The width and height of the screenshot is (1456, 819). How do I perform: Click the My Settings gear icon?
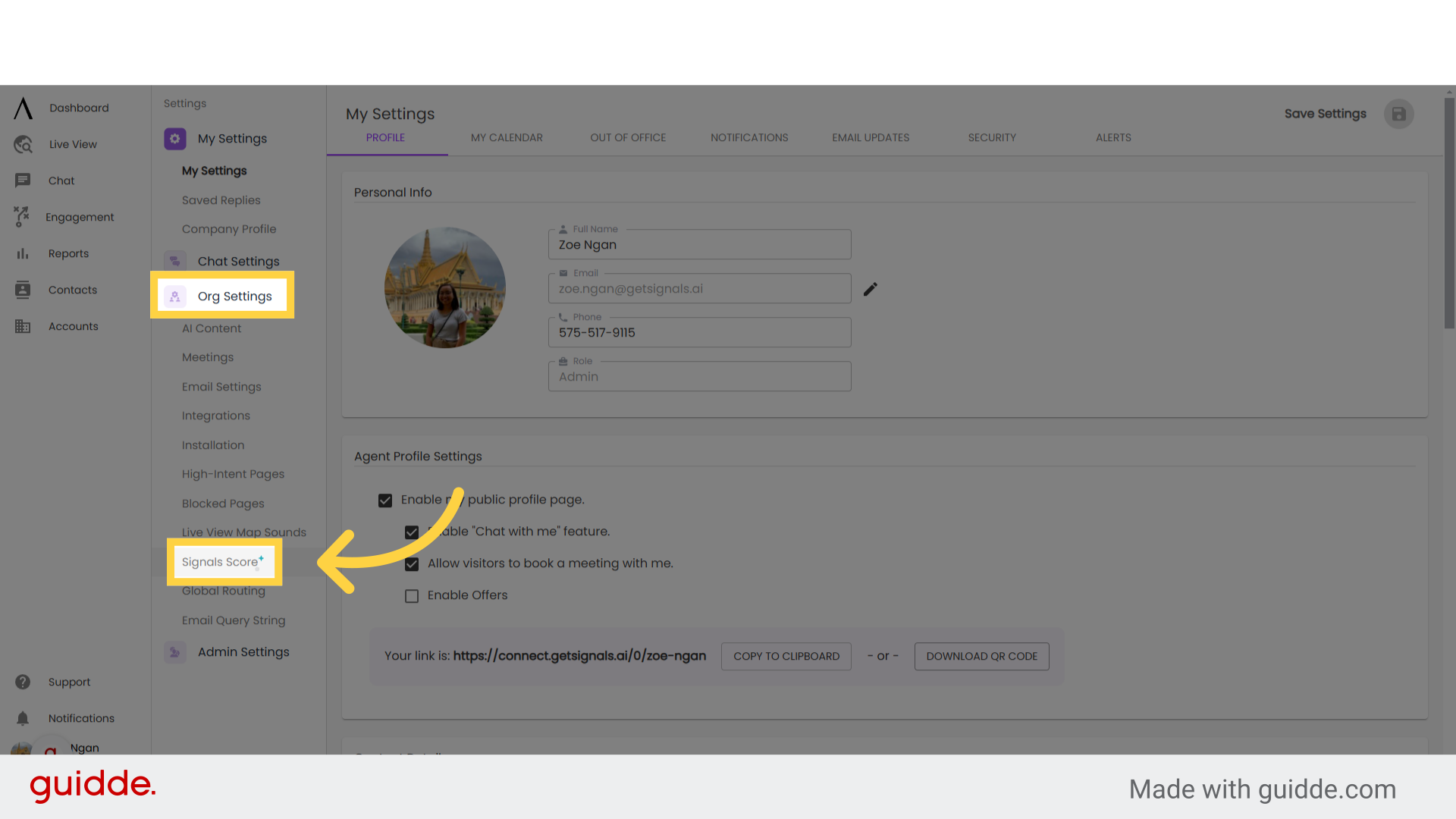175,139
